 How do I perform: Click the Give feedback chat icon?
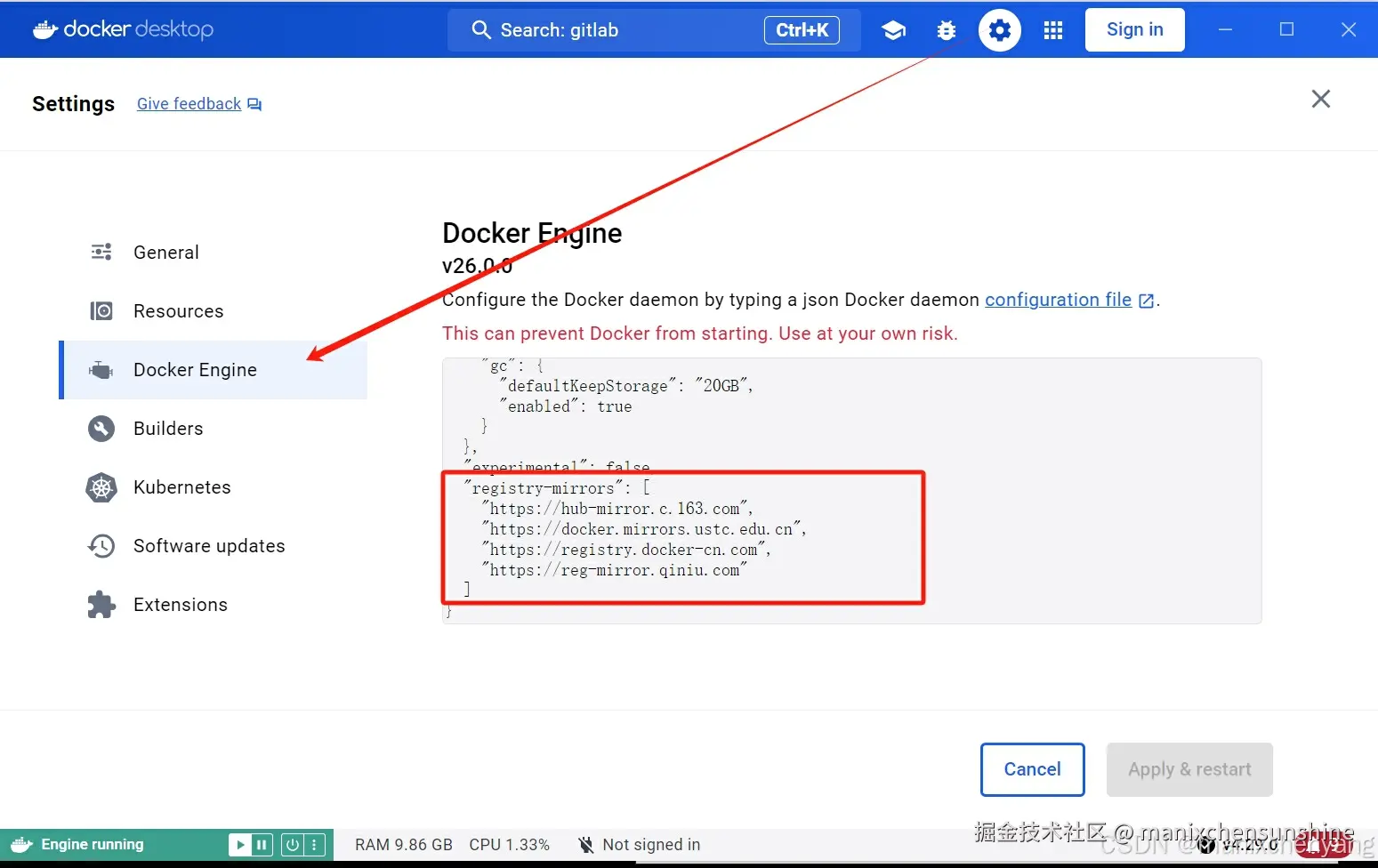point(254,104)
